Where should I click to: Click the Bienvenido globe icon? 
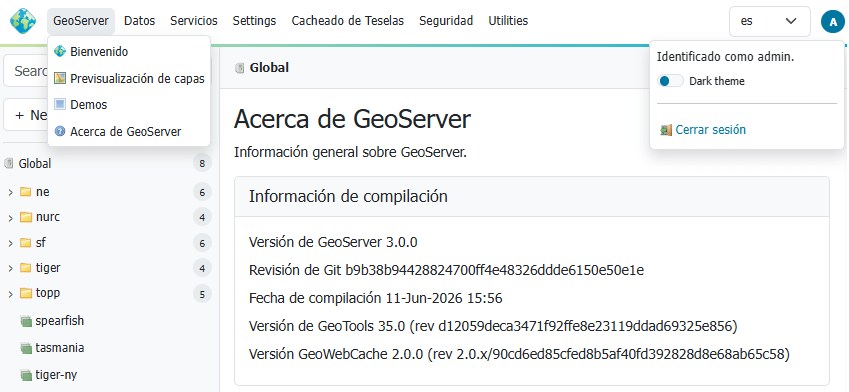point(60,52)
